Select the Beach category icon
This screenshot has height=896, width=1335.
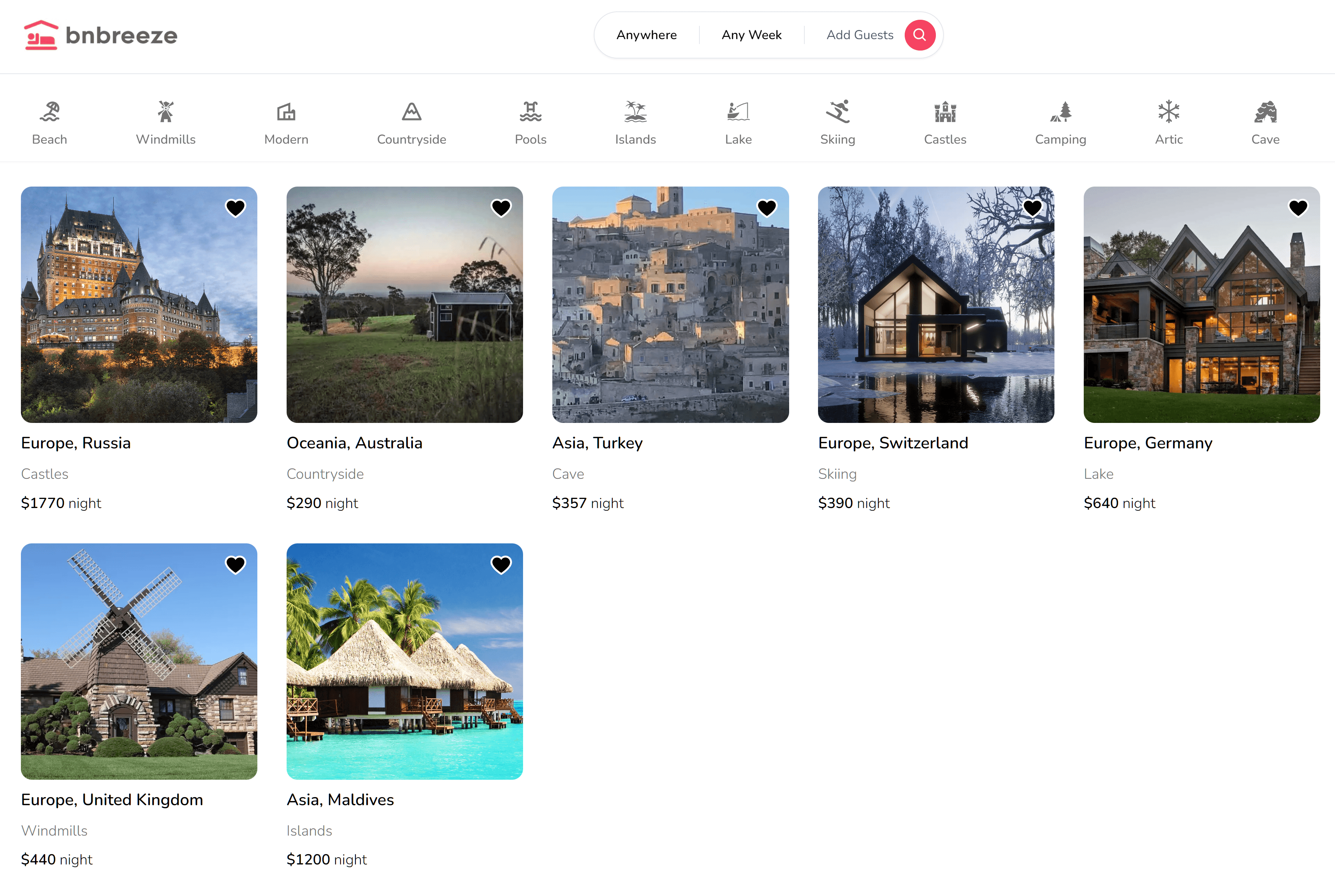click(x=50, y=111)
